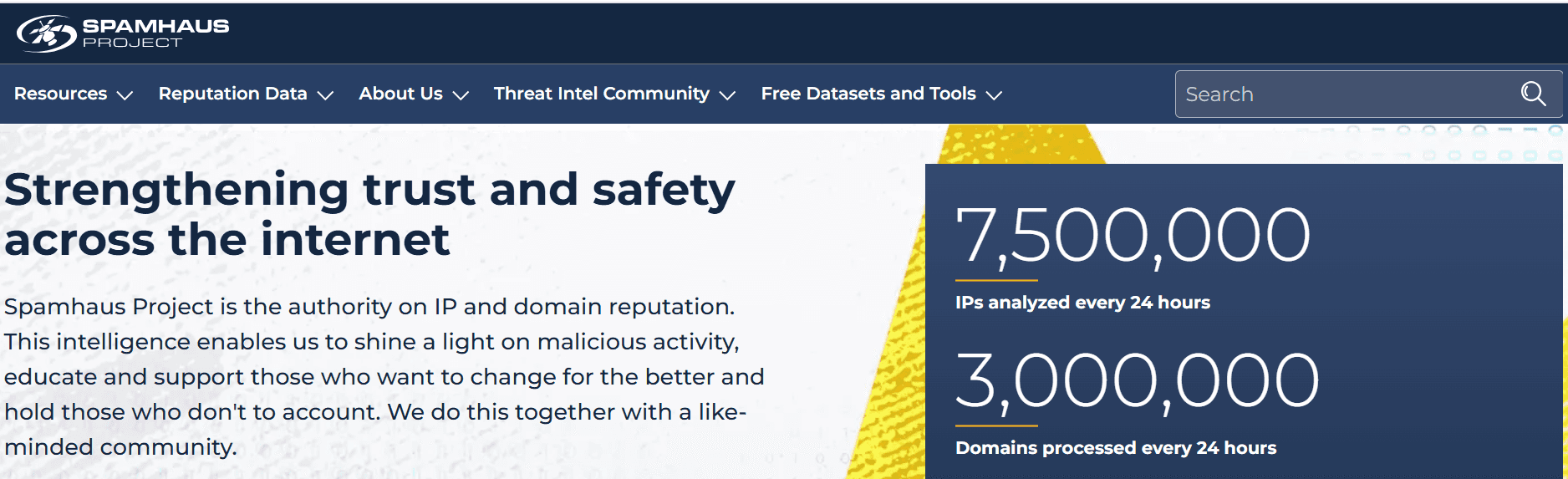Click 'Domains processed every 24 hours' text
Image resolution: width=1568 pixels, height=479 pixels.
click(1116, 448)
